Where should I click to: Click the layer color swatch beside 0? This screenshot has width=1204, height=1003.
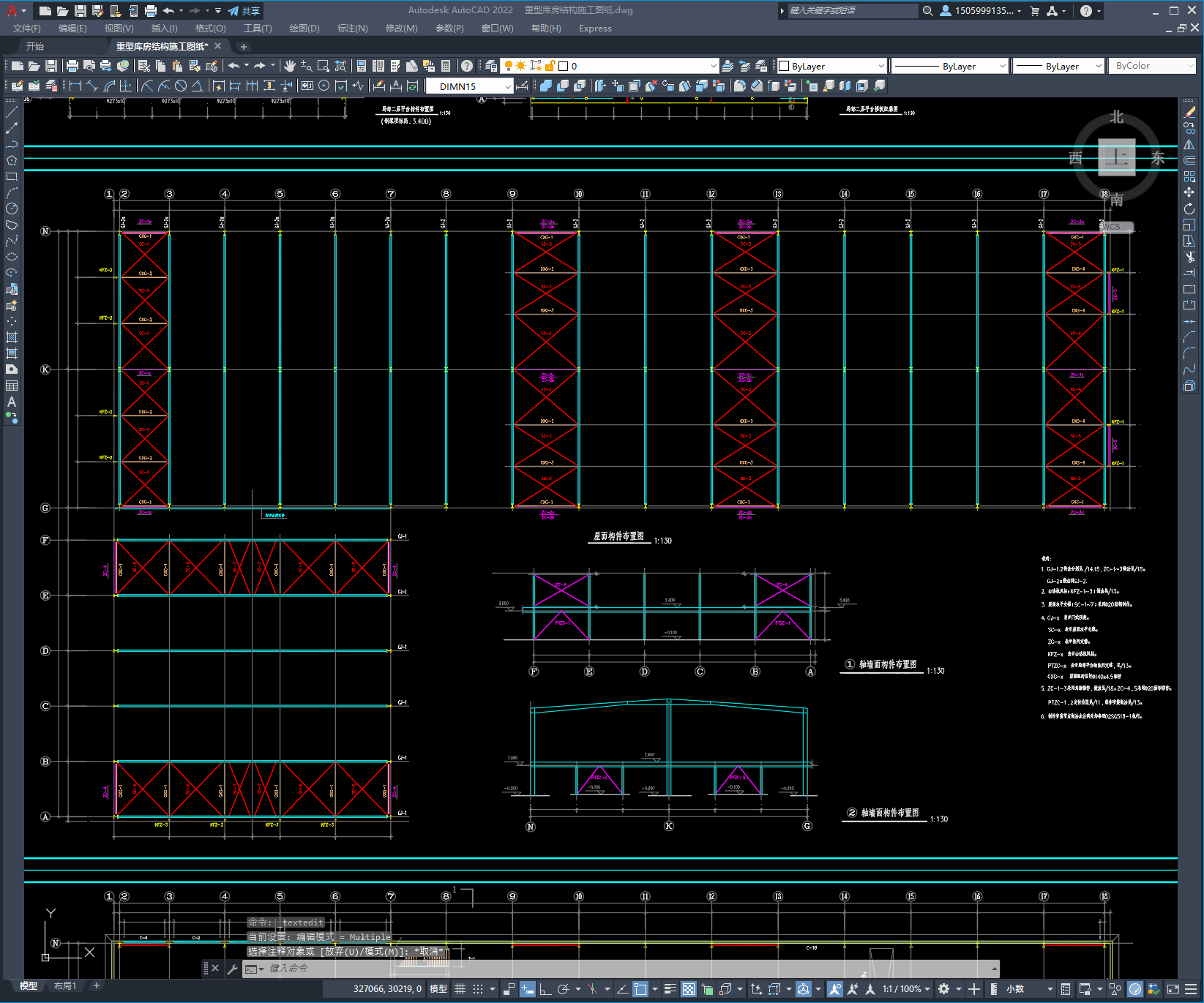tap(564, 66)
